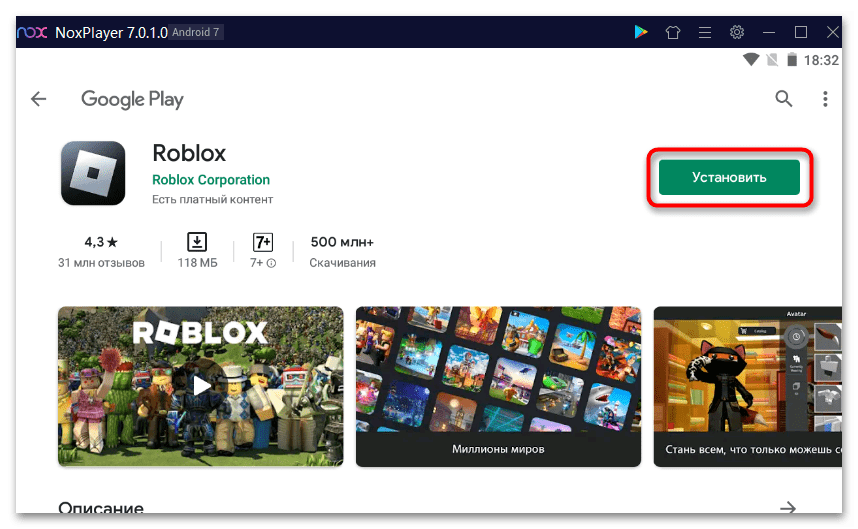
Task: Click the battery status icon
Action: [793, 60]
